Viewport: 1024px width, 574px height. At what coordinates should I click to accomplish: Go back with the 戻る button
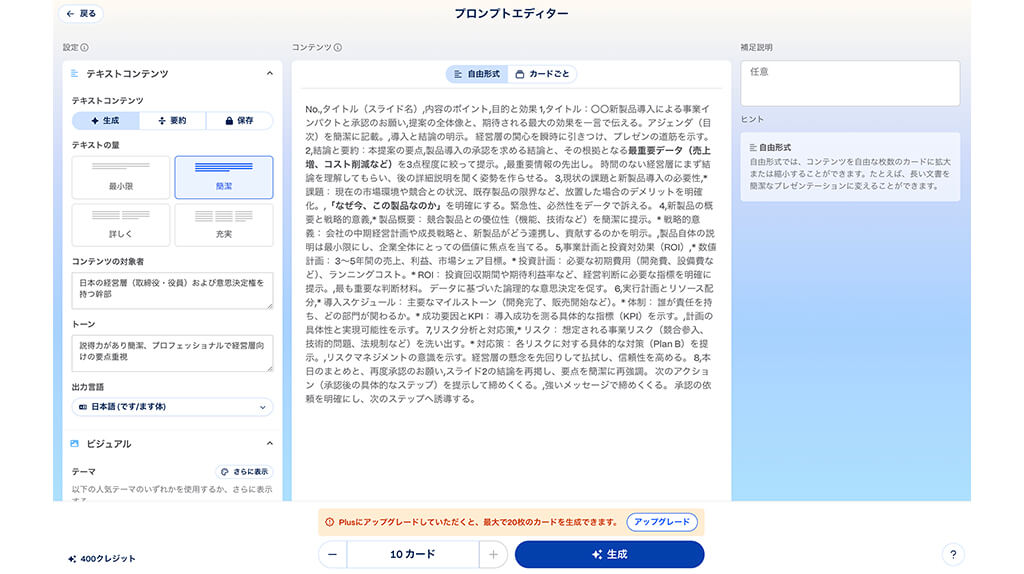pos(81,14)
